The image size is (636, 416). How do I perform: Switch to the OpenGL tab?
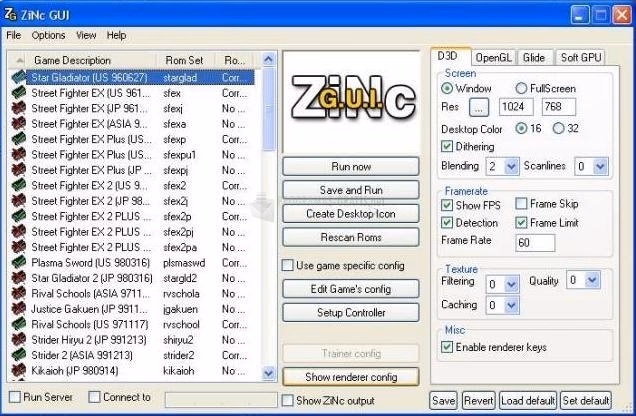pyautogui.click(x=494, y=58)
